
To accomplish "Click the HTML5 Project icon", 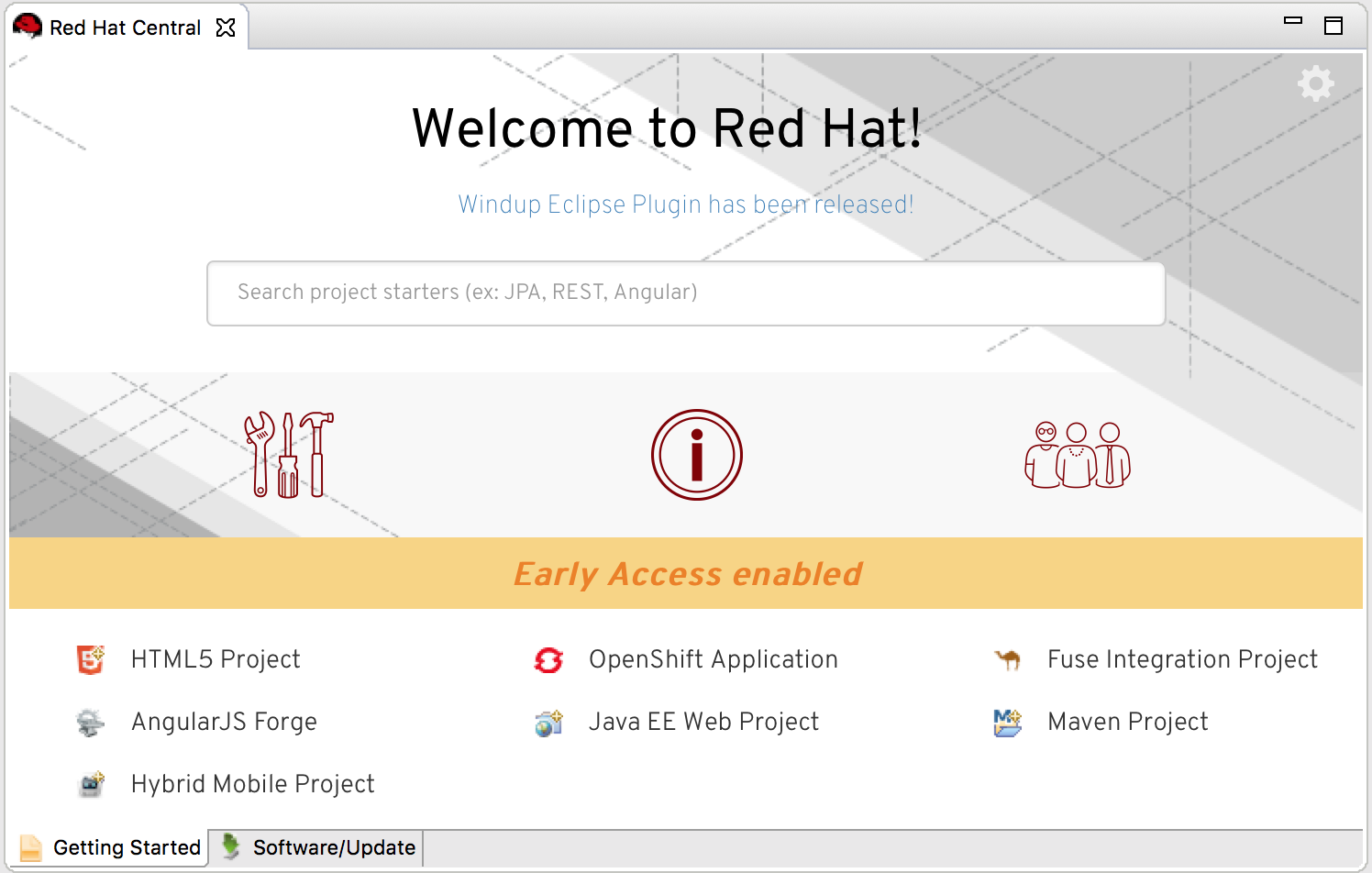I will (x=91, y=659).
